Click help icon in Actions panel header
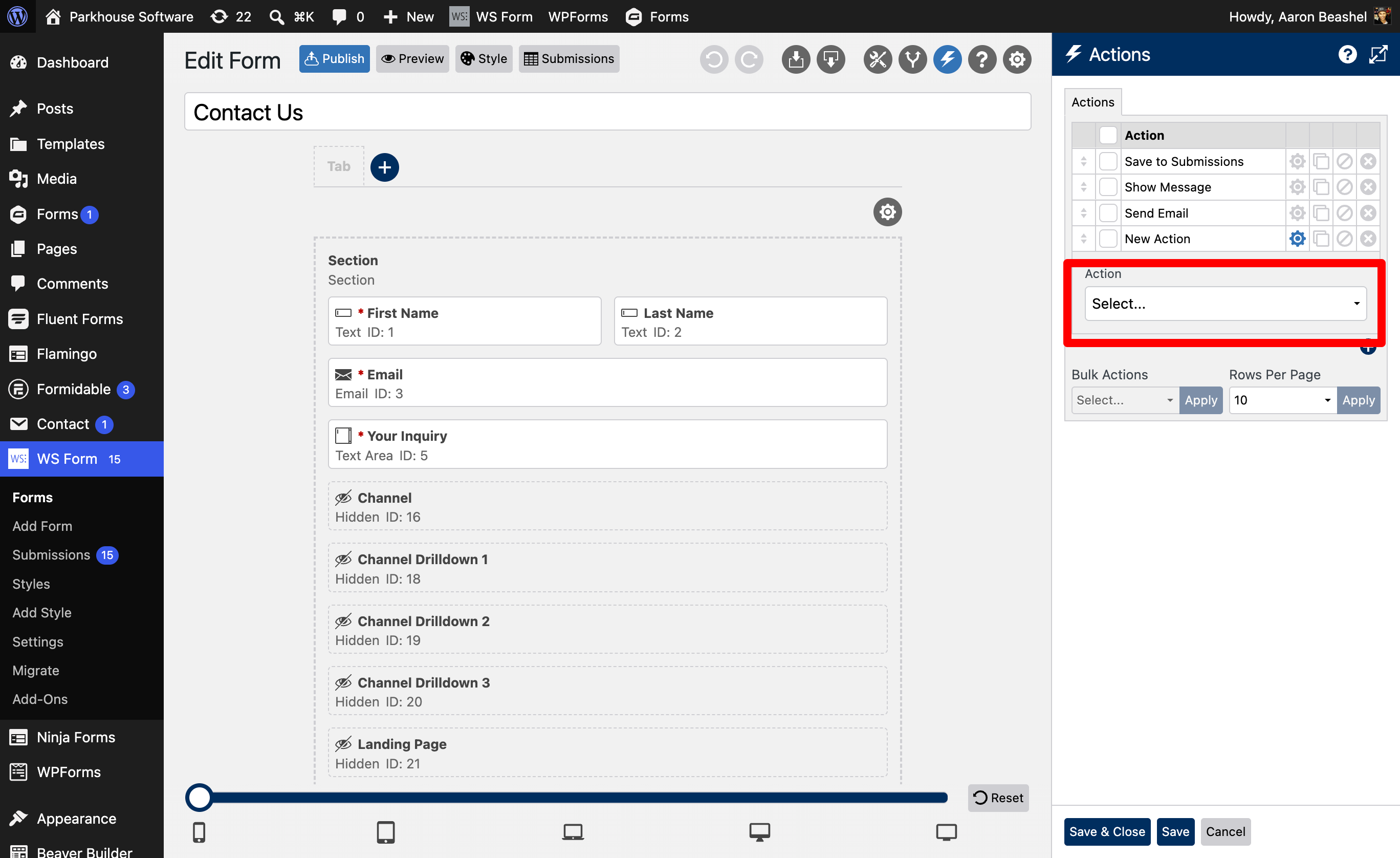 tap(1347, 55)
